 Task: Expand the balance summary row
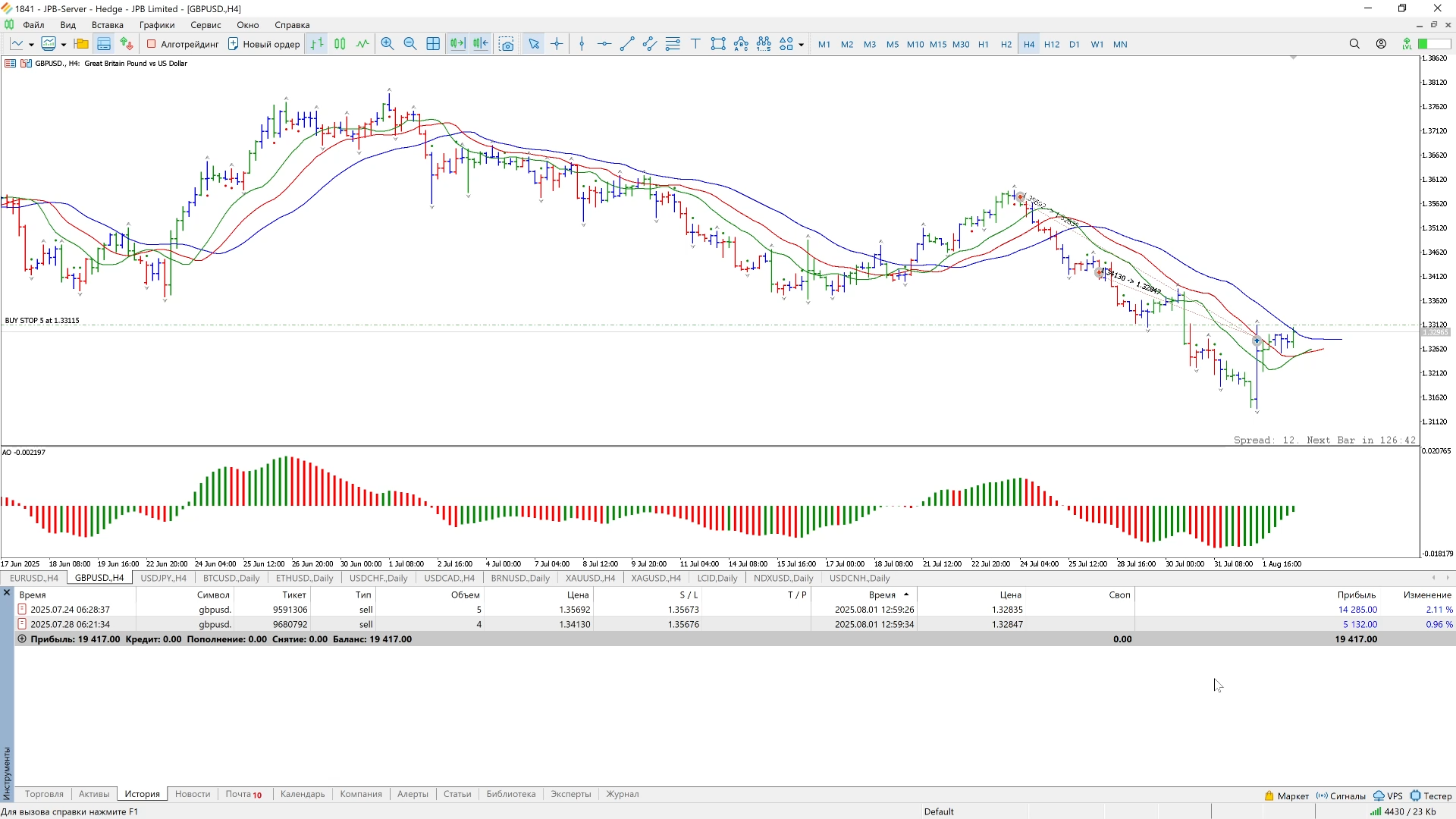(x=22, y=639)
